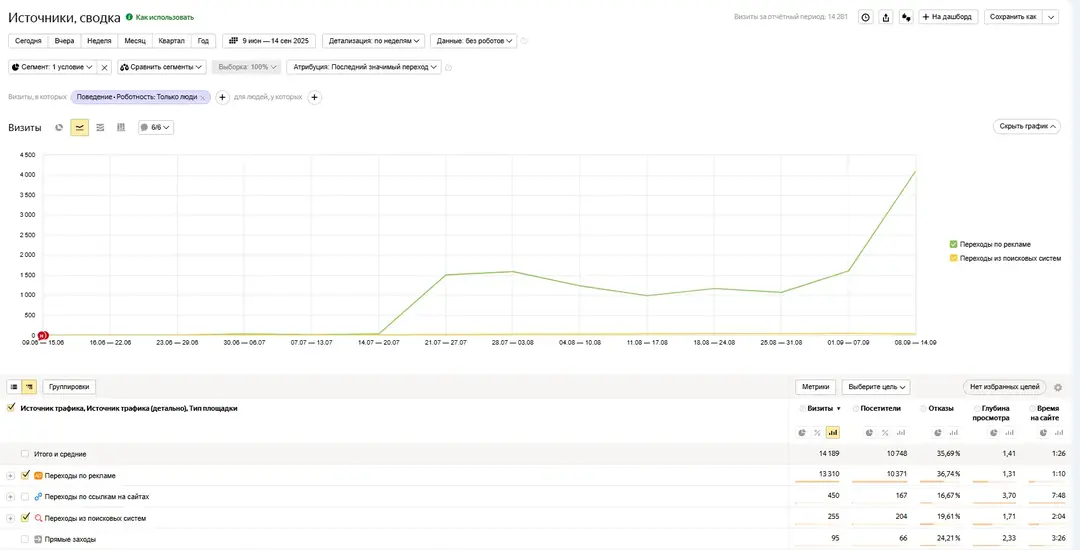Viewport: 1080px width, 550px height.
Task: Switch table to flat list view icon
Action: tap(14, 387)
